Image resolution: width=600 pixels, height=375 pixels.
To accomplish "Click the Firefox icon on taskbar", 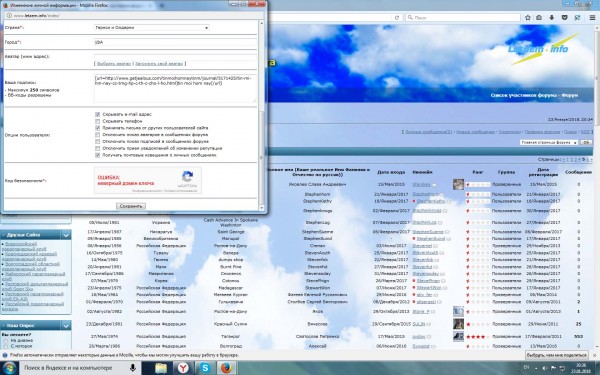I will [227, 368].
